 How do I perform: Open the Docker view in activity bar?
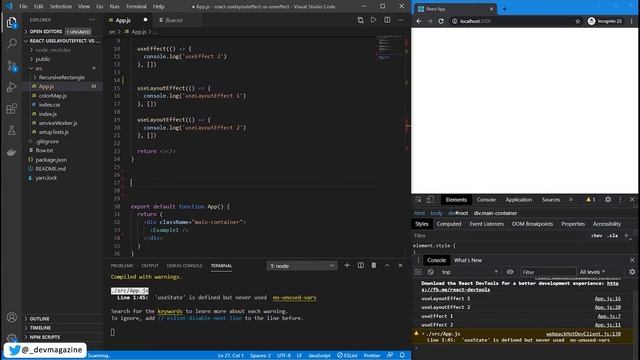(11, 152)
